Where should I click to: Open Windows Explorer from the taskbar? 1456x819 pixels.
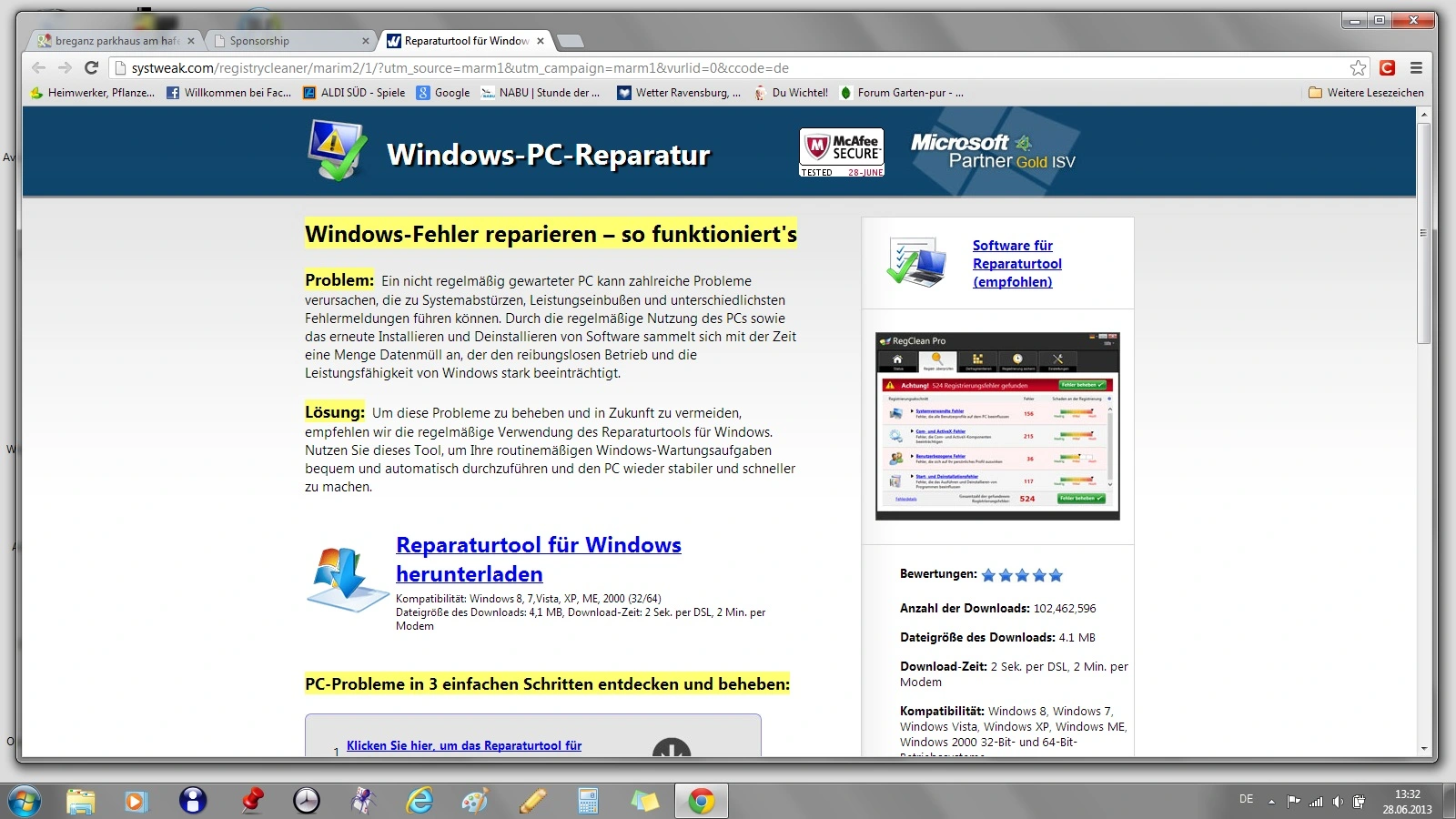click(81, 801)
